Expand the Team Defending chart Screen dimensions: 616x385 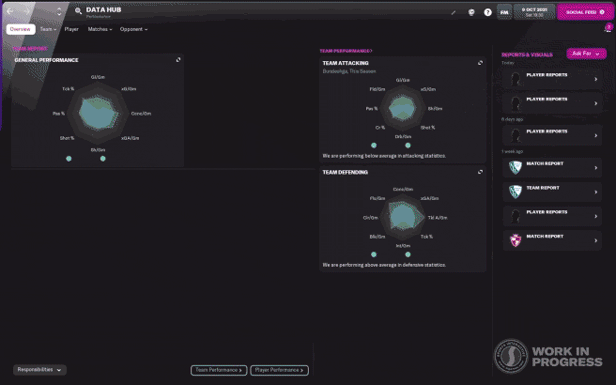click(480, 172)
